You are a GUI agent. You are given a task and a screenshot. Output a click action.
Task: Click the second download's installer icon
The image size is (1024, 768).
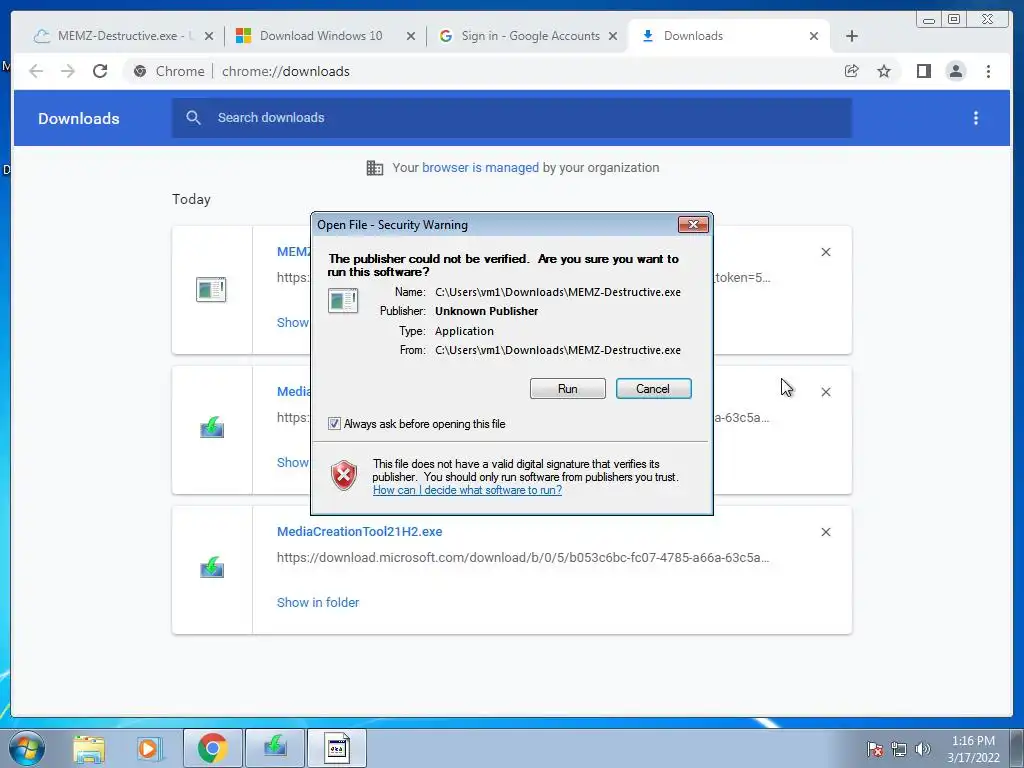(212, 428)
